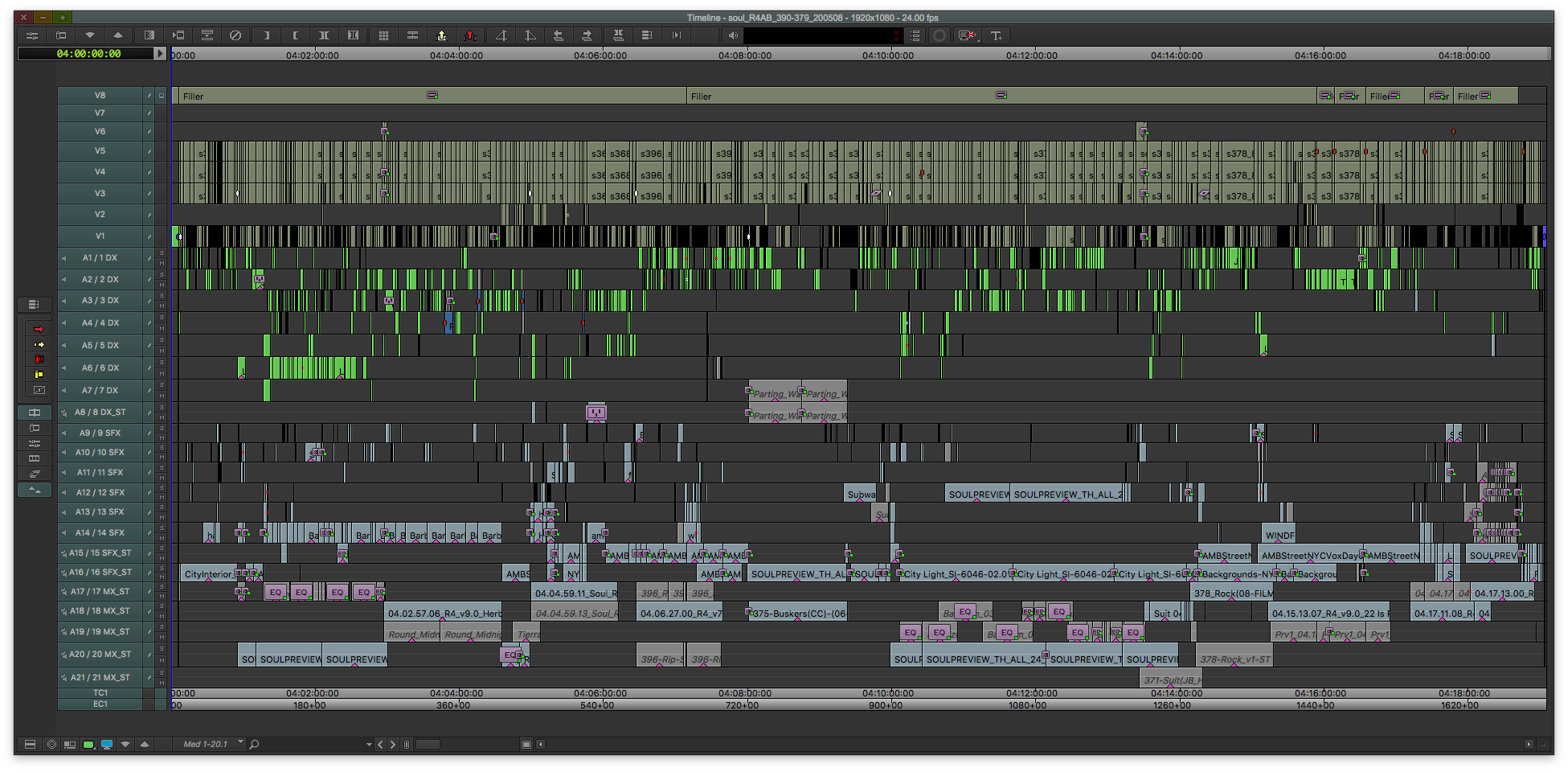Select the CityInterior clip on A16
This screenshot has width=1568, height=772.
tap(207, 574)
